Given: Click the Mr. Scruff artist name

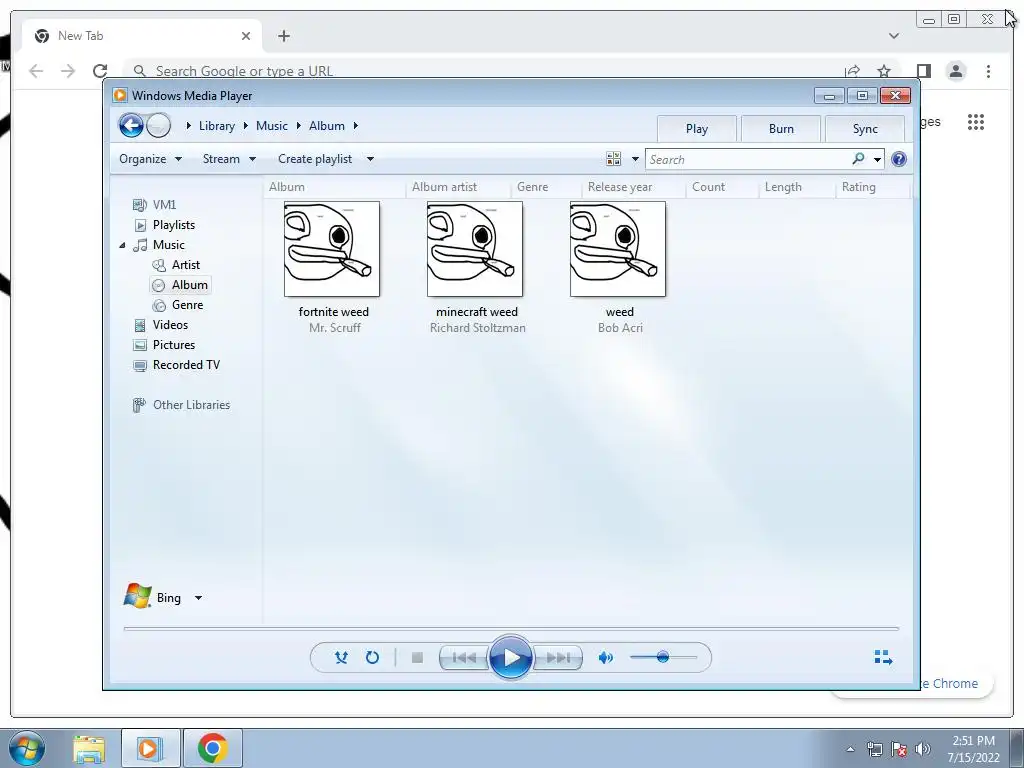Looking at the screenshot, I should tap(334, 328).
